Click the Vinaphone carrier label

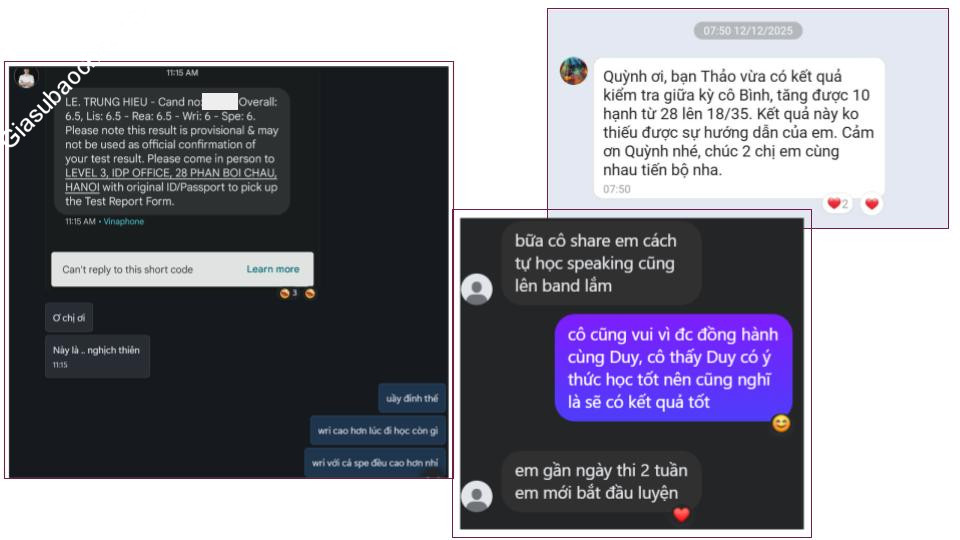tap(124, 222)
